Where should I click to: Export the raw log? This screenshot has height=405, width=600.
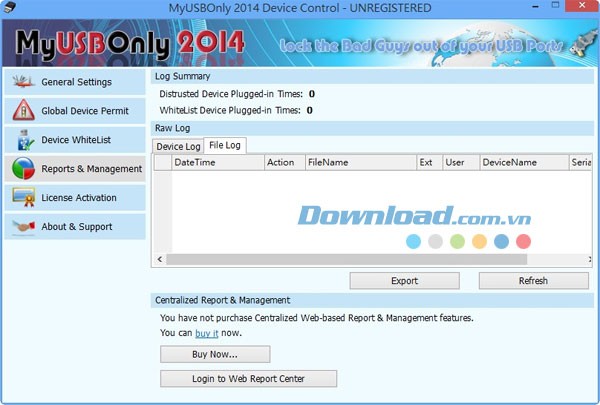404,281
